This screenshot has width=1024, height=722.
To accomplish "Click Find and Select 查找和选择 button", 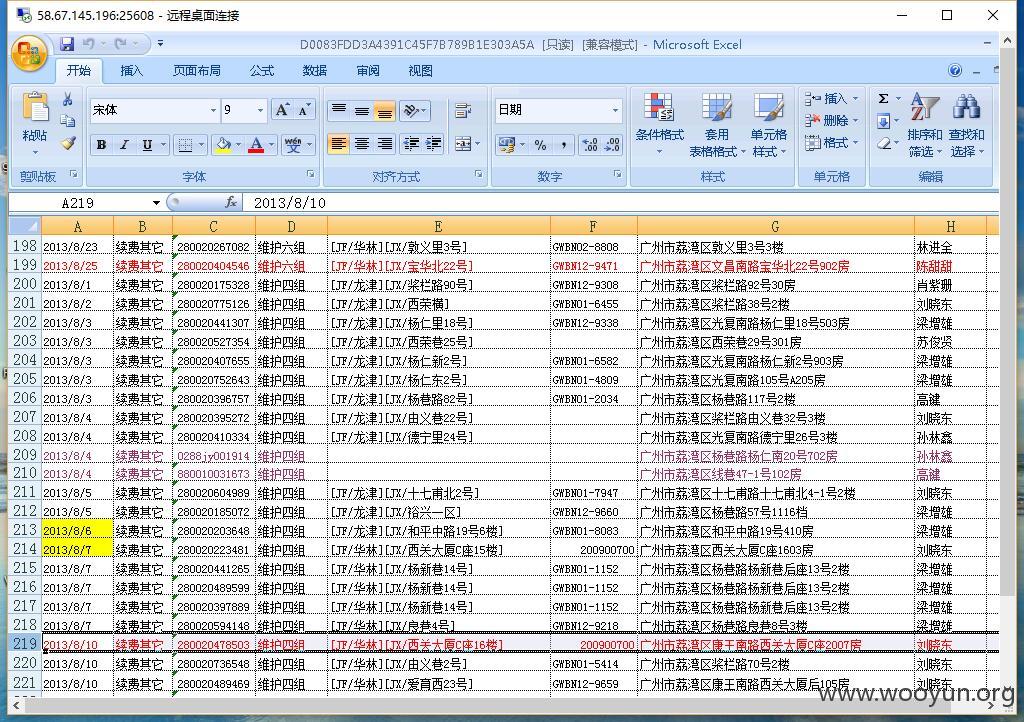I will click(967, 124).
